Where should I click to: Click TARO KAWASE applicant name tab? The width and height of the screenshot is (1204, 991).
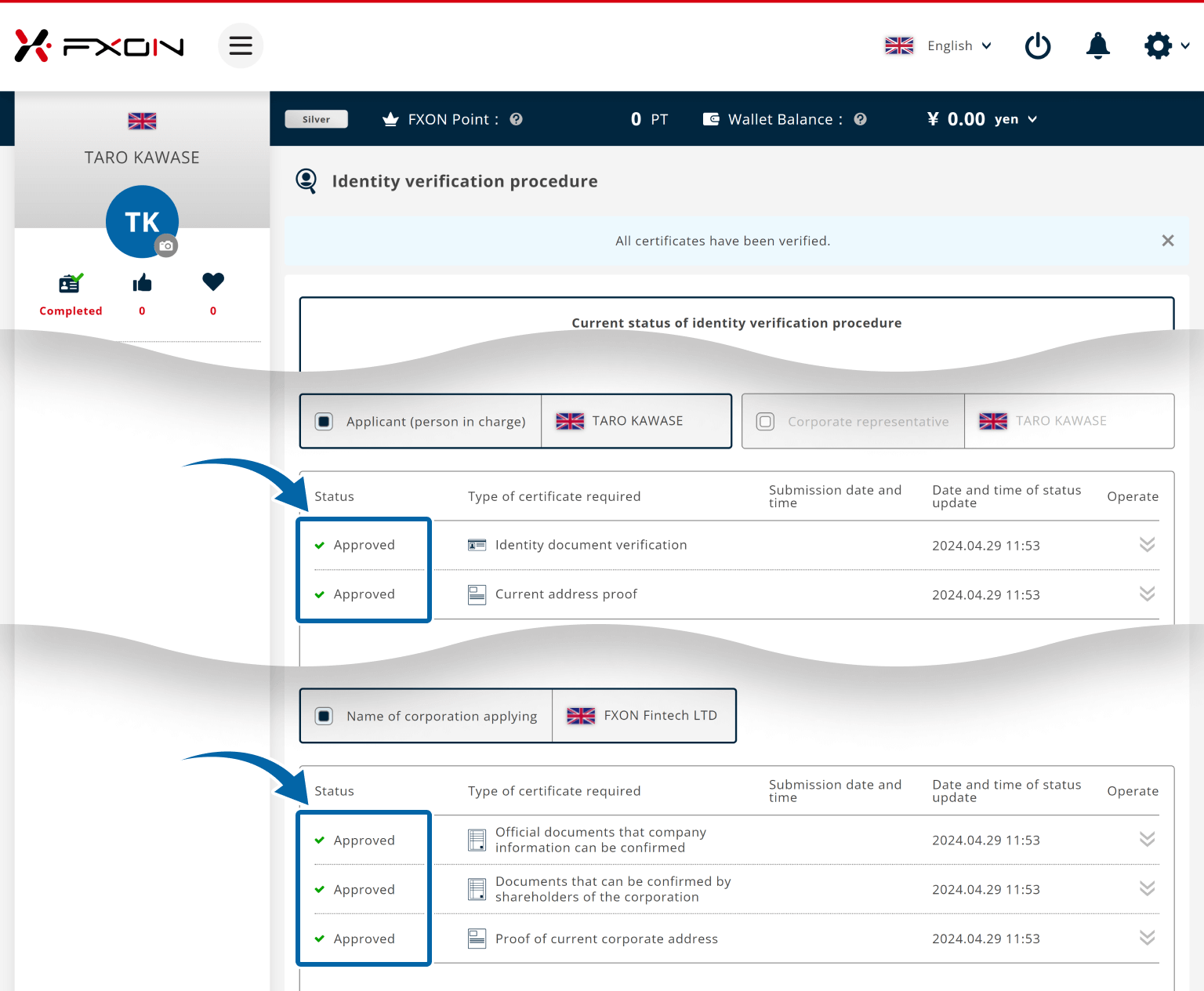coord(637,421)
